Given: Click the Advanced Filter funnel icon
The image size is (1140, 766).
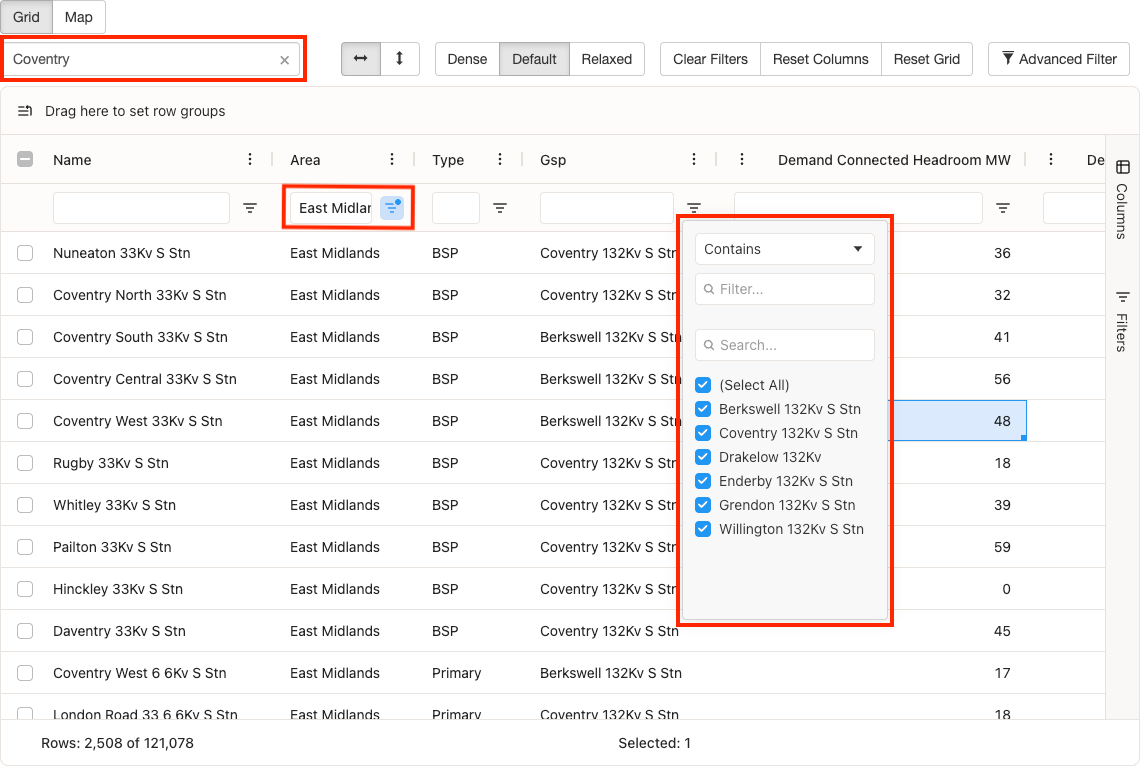Looking at the screenshot, I should [1009, 59].
